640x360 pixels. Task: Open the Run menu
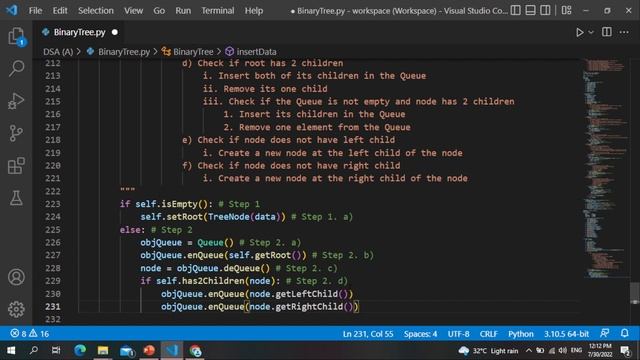click(183, 11)
